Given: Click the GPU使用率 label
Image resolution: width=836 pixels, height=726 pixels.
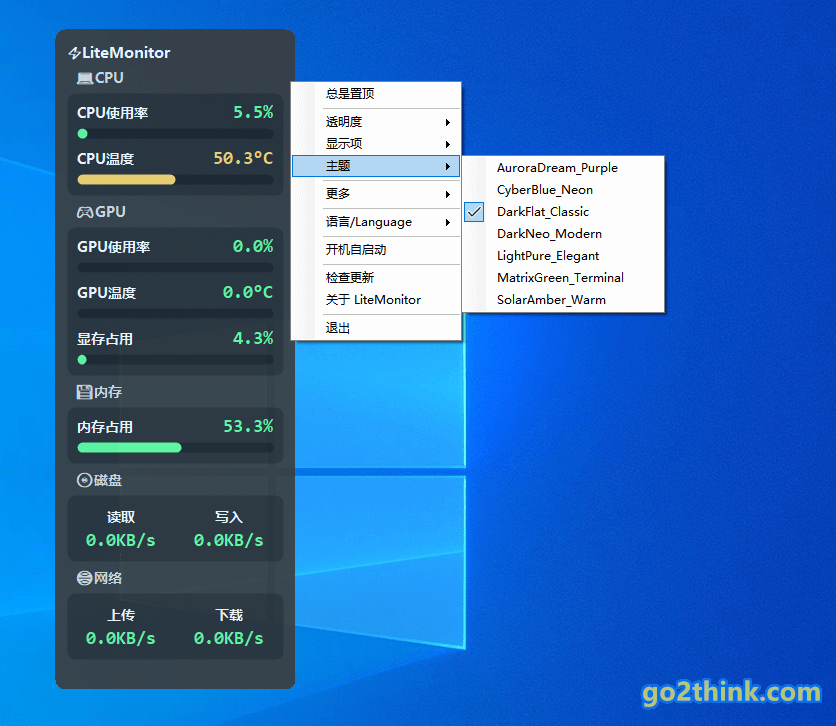Looking at the screenshot, I should point(114,247).
